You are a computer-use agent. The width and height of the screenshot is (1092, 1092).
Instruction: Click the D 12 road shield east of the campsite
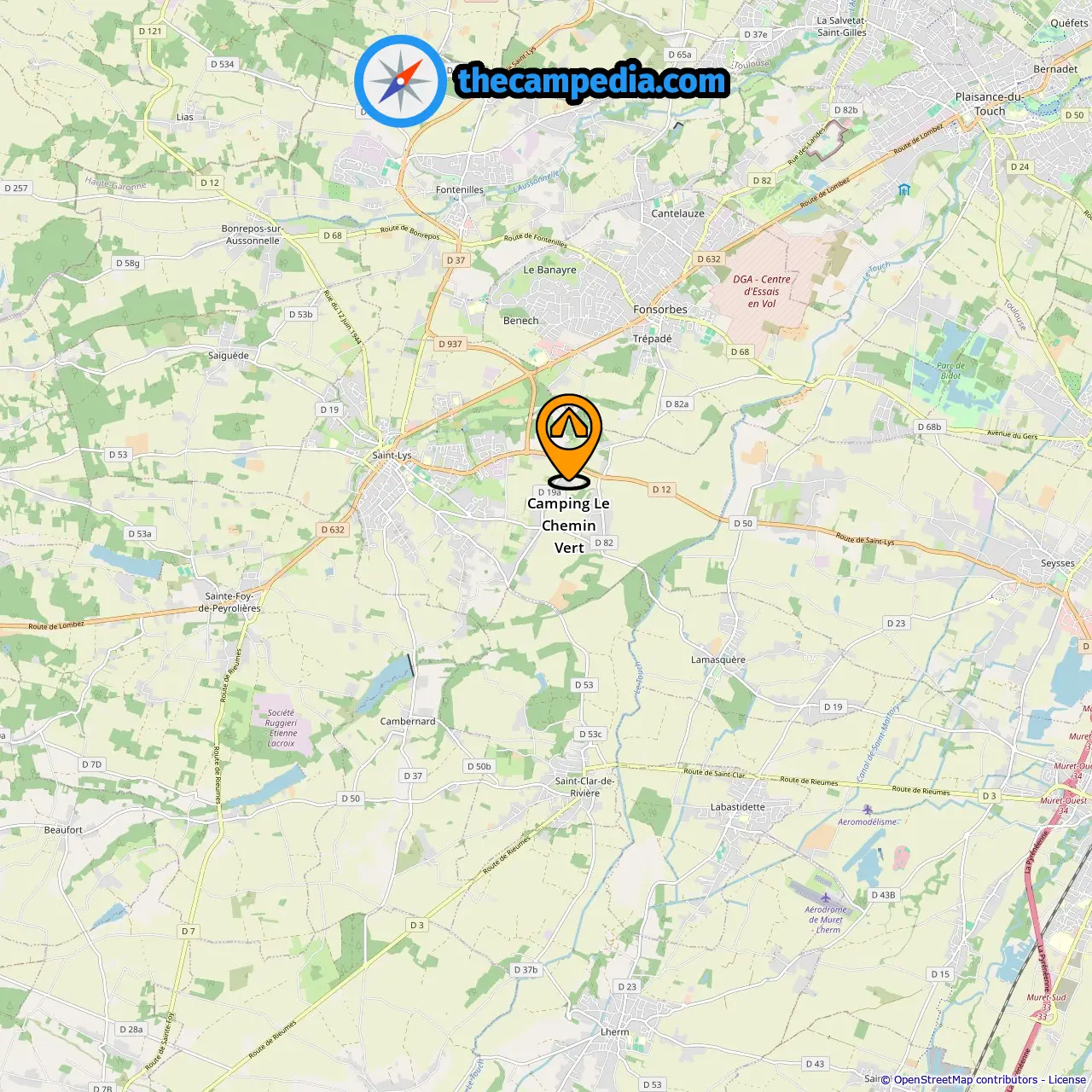tap(662, 490)
